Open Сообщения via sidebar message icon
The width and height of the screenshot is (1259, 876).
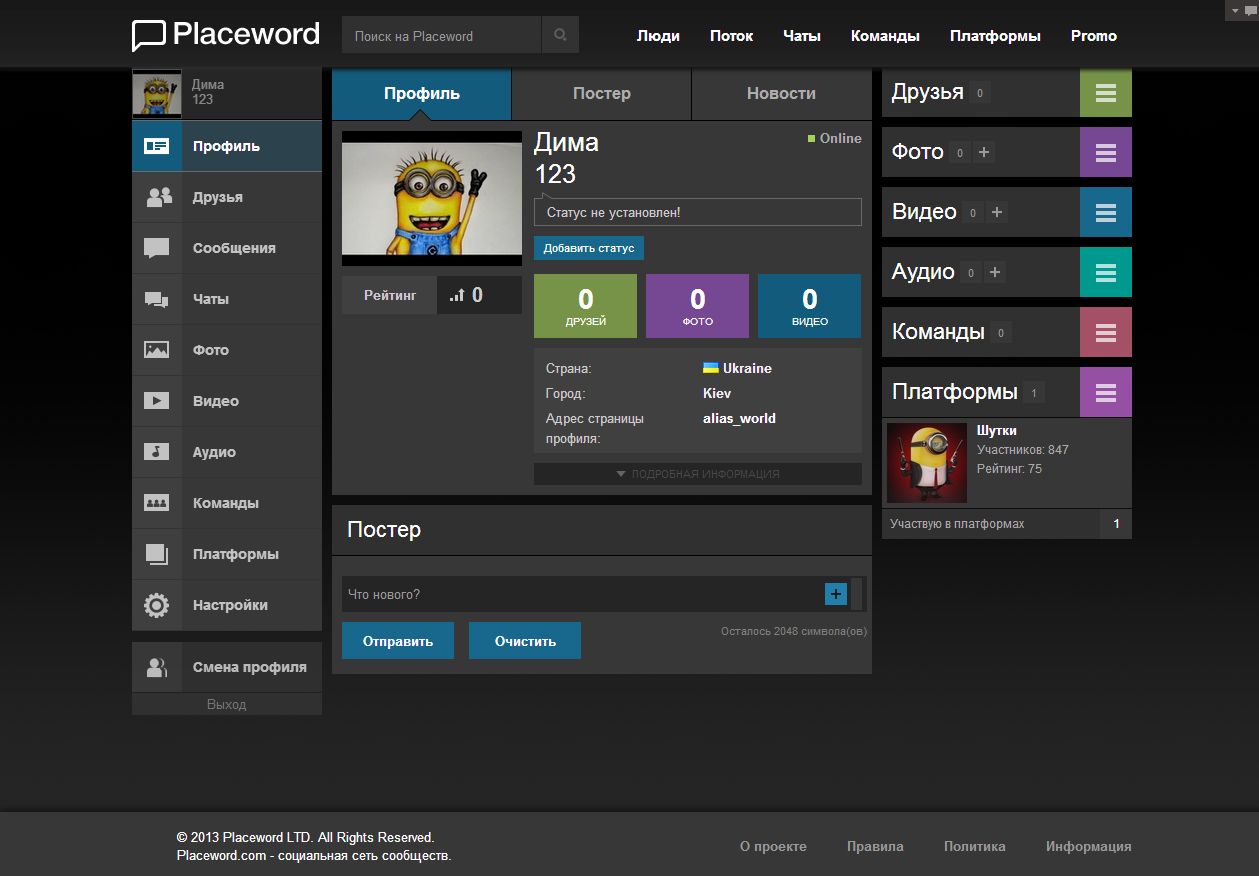point(157,248)
